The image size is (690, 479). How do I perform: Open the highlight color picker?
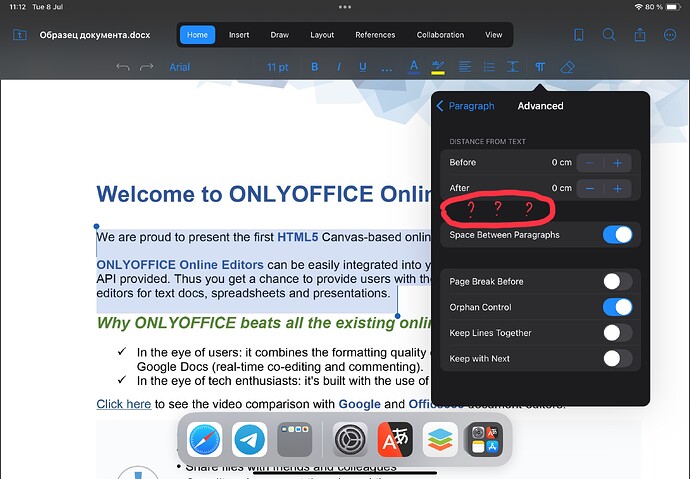click(438, 67)
